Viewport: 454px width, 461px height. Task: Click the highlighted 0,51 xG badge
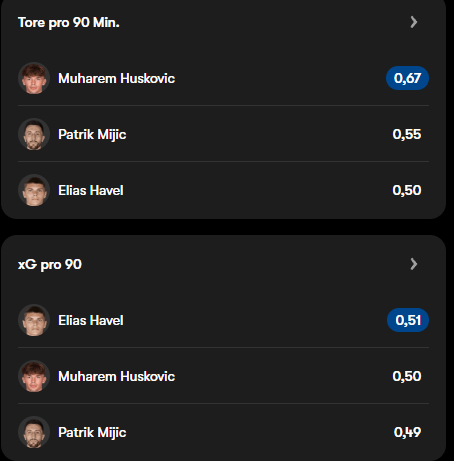tap(408, 320)
